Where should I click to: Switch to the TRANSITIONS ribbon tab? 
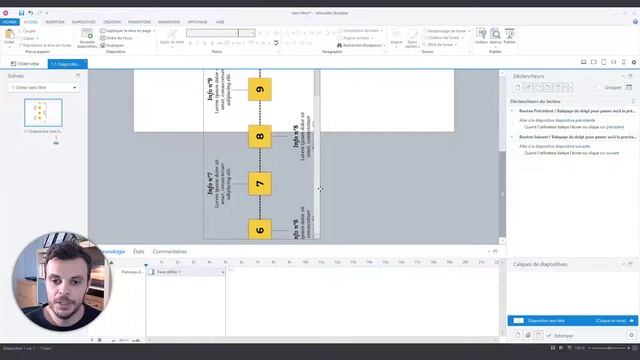139,22
